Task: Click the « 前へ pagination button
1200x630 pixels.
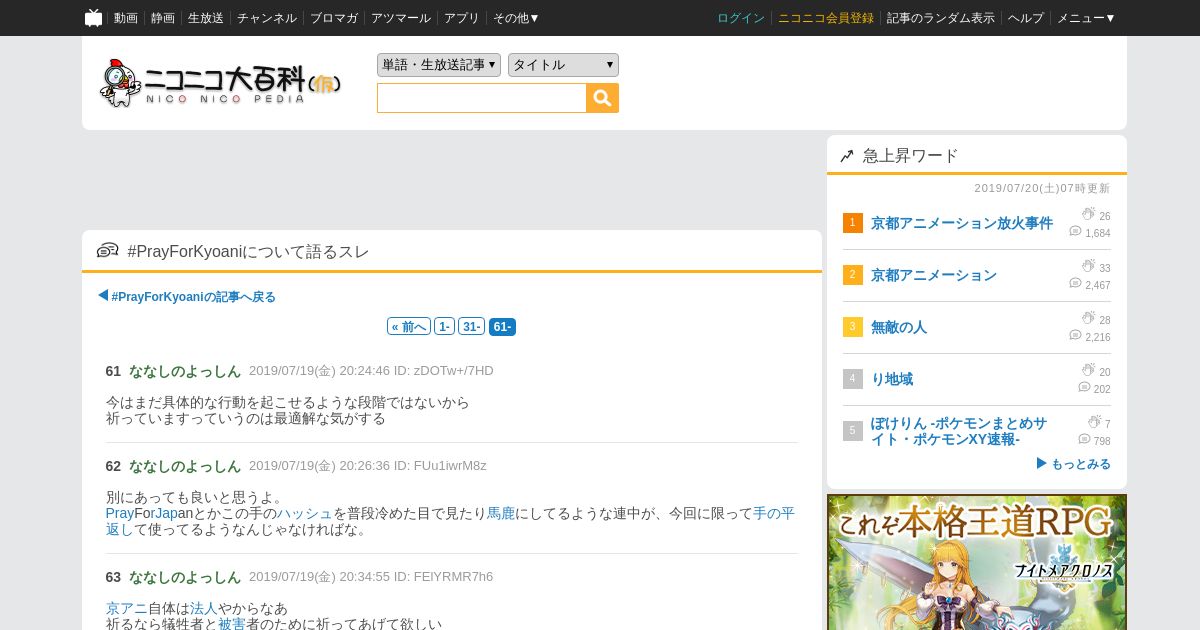Action: [x=409, y=327]
